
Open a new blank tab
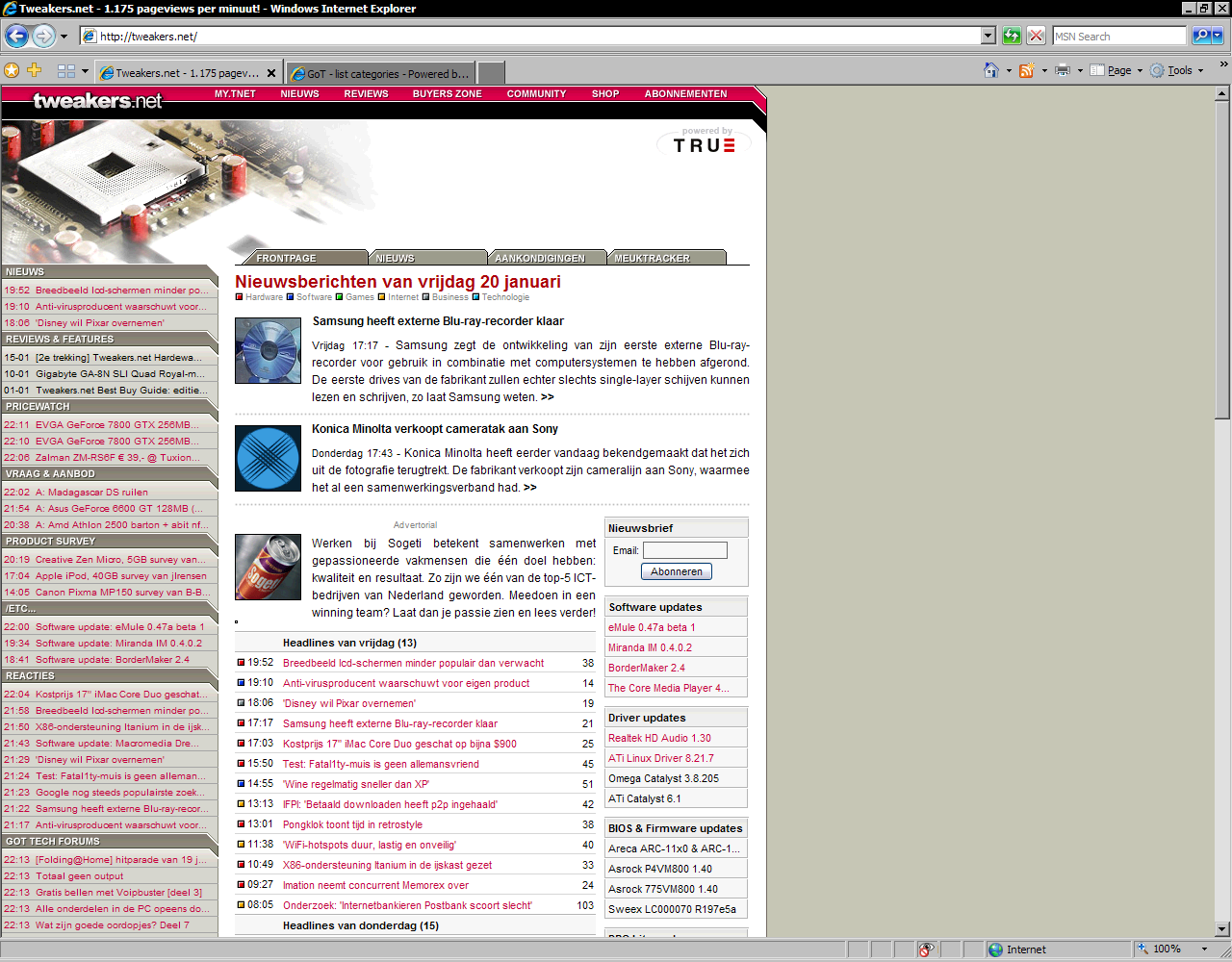[491, 73]
